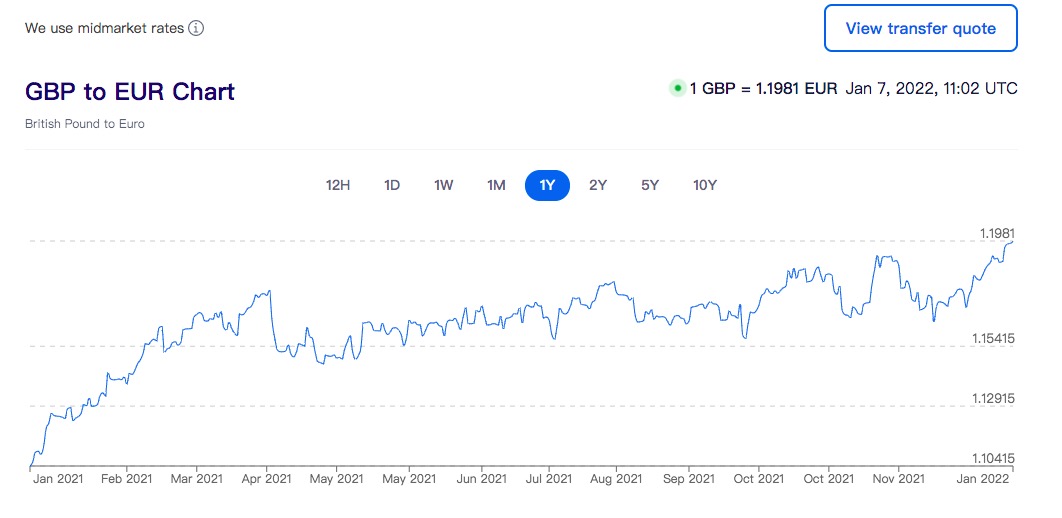Select the 12H time range
The height and width of the screenshot is (518, 1062).
tap(338, 185)
